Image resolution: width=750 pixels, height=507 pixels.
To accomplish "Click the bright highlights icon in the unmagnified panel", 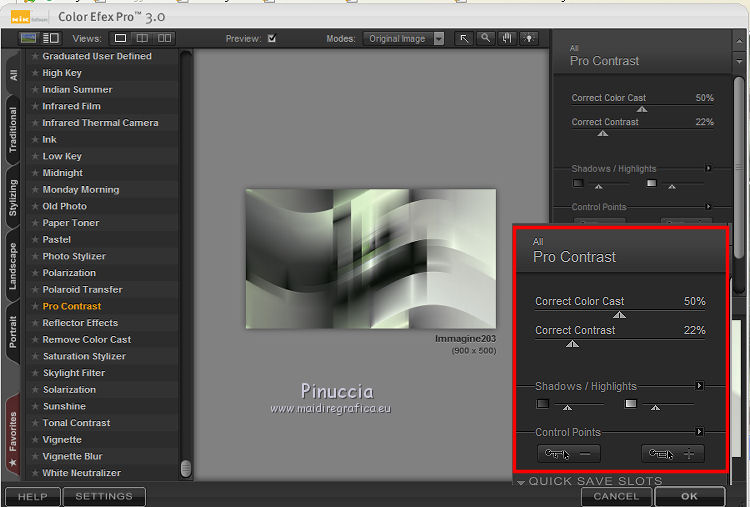I will click(651, 183).
